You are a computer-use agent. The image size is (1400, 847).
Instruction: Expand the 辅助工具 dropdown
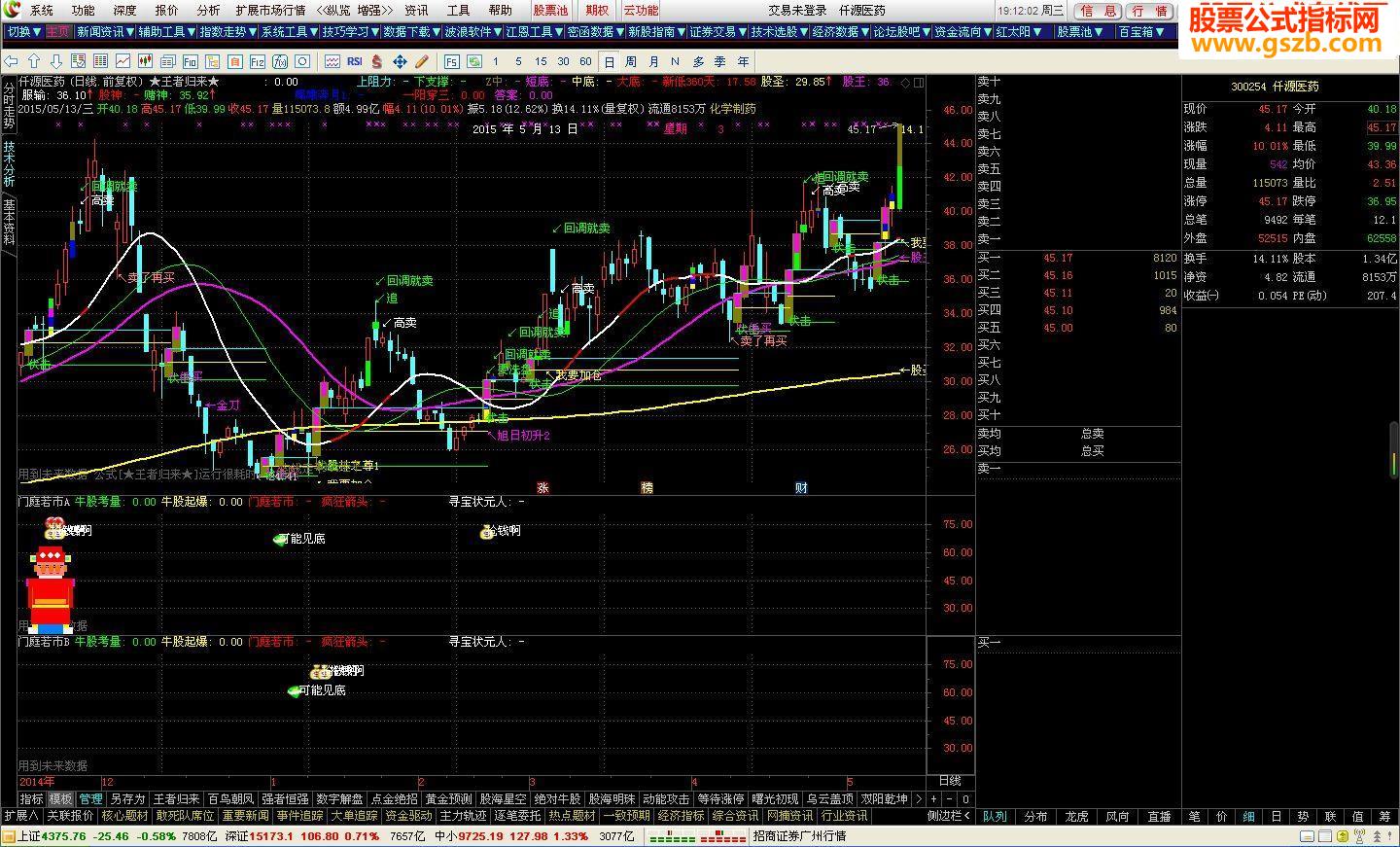(x=166, y=32)
